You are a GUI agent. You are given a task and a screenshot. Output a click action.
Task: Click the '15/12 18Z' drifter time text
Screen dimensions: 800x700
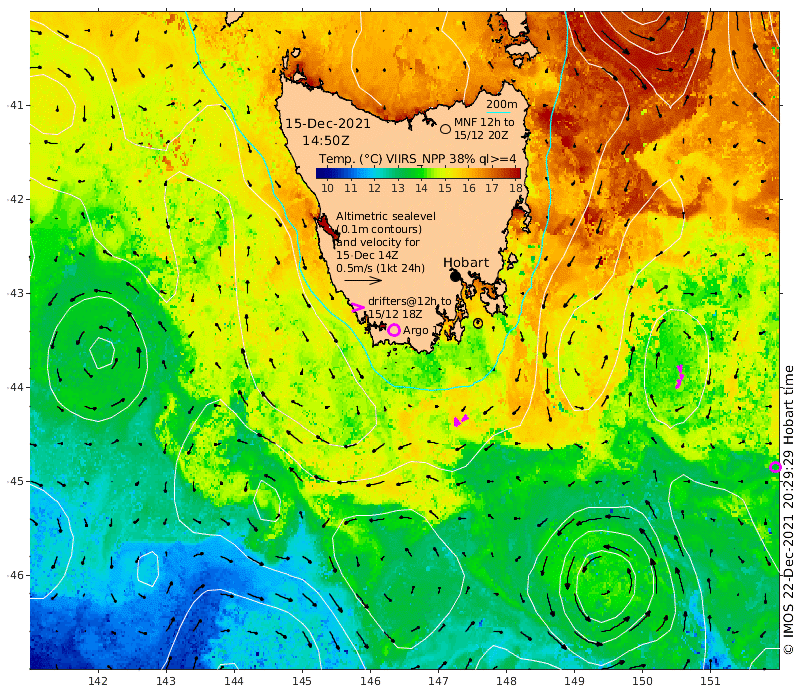pos(395,314)
